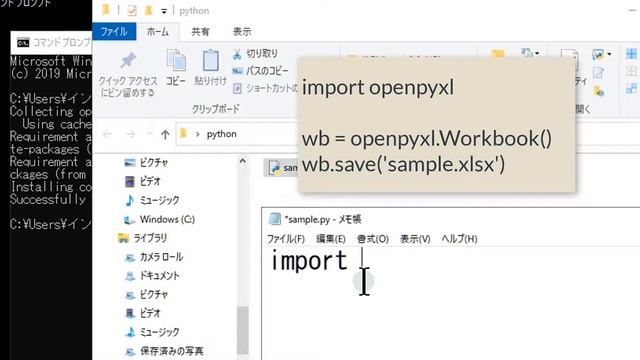Click the python folder in address bar
Image resolution: width=640 pixels, height=360 pixels.
222,134
